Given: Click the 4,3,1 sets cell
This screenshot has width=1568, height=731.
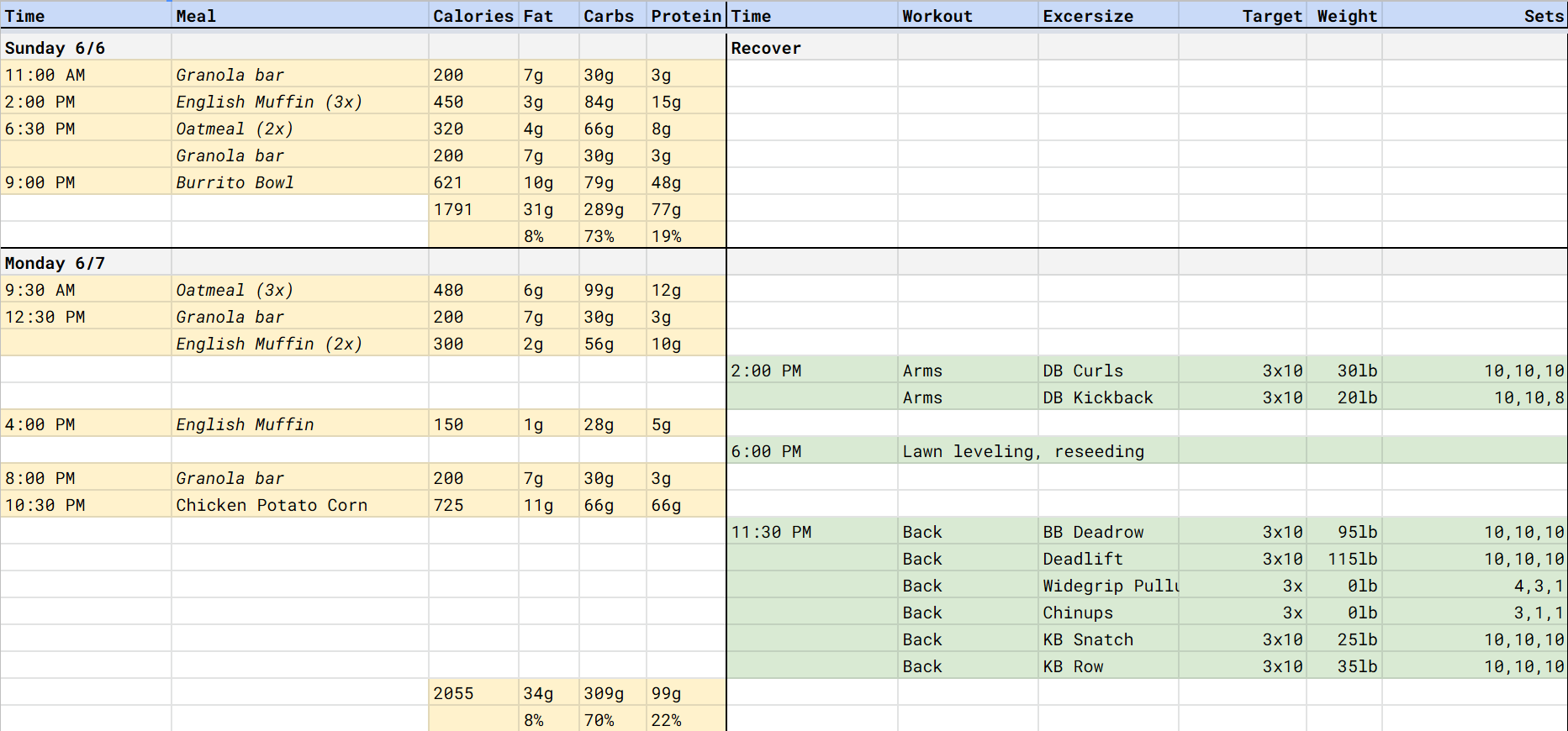Looking at the screenshot, I should (1475, 585).
